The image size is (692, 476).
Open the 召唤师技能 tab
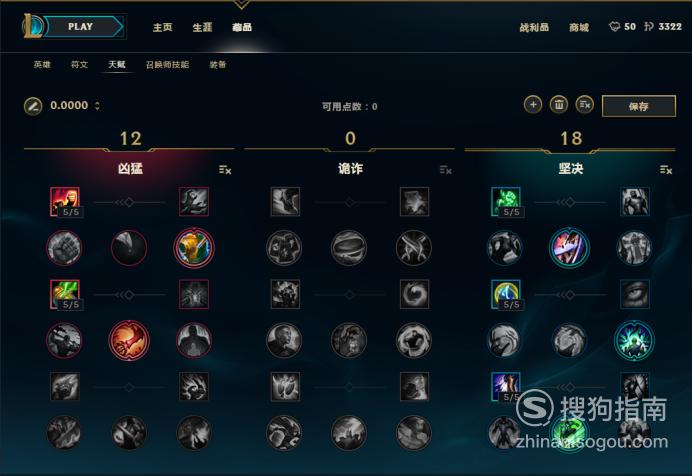(167, 65)
